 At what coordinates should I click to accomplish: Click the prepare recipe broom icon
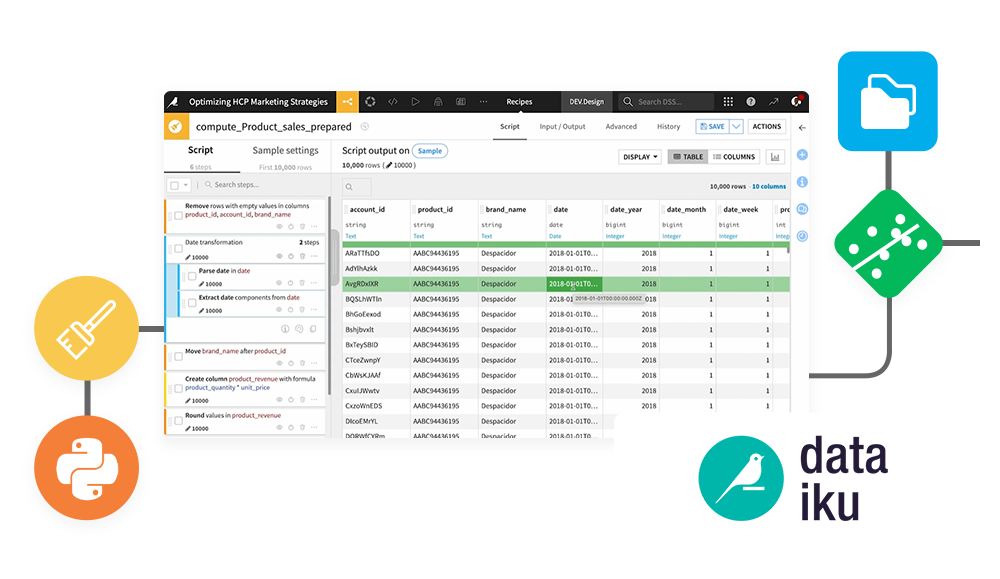point(175,127)
